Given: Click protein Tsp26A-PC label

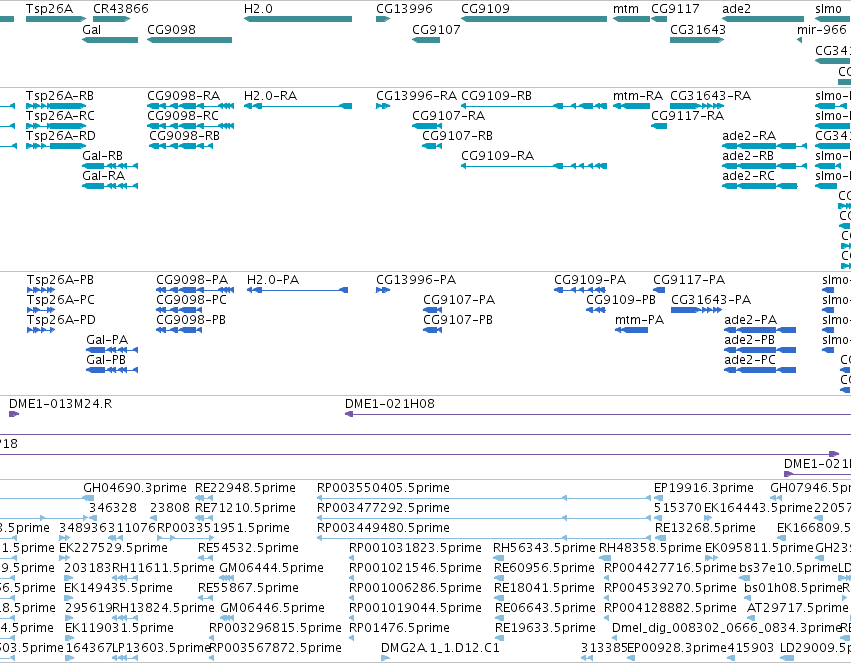Looking at the screenshot, I should pos(61,299).
